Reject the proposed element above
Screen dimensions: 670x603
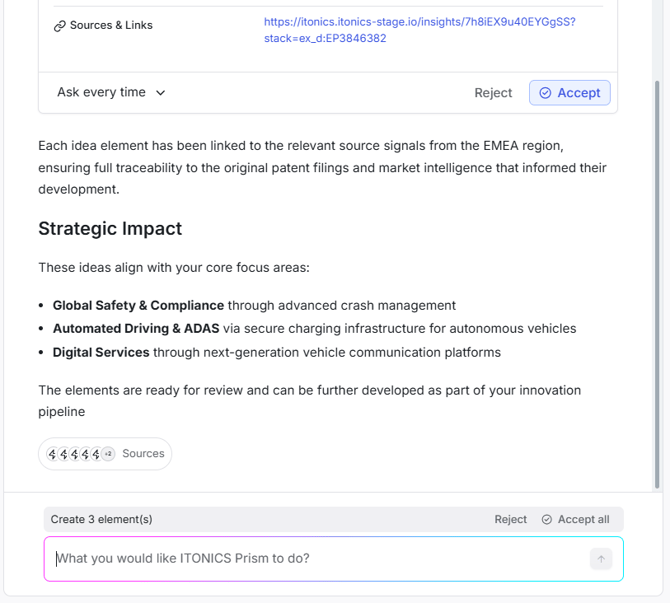coord(493,93)
